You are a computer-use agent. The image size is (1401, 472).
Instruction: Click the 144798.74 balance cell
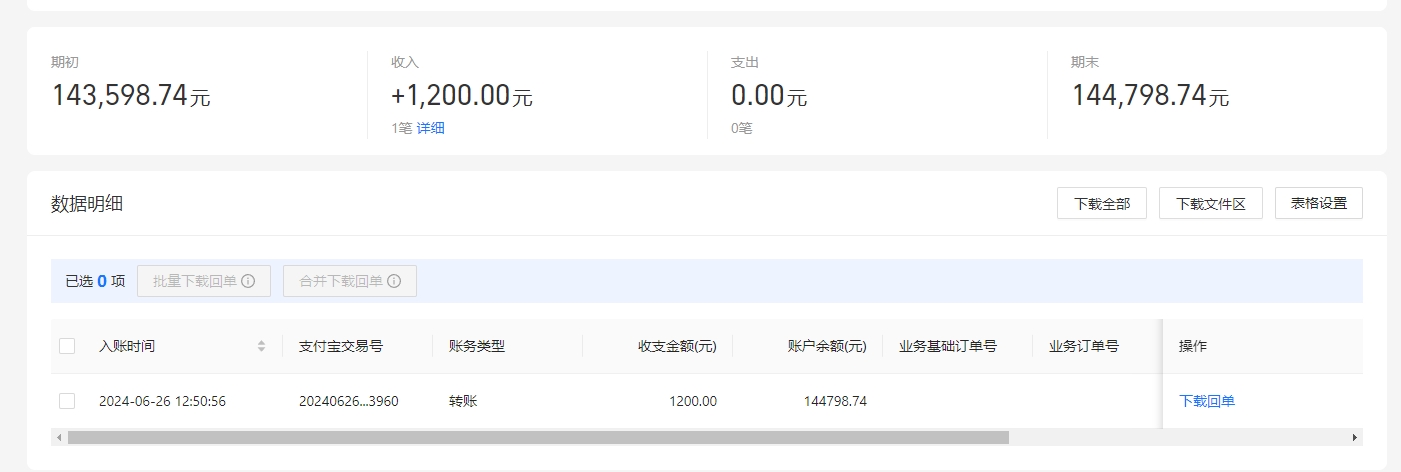pos(835,401)
